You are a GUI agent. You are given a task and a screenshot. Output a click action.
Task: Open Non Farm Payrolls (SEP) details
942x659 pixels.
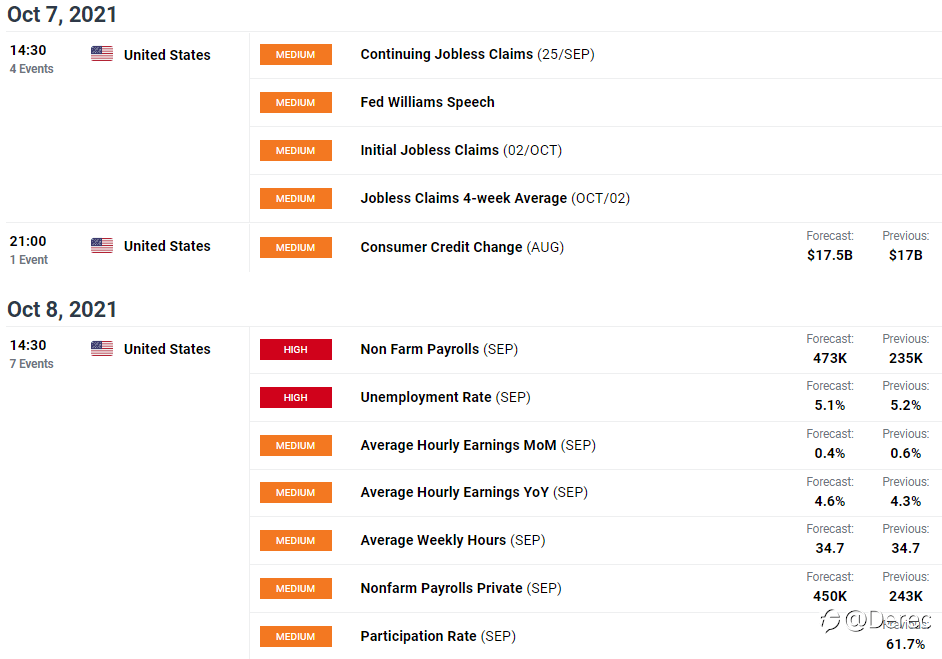coord(439,349)
